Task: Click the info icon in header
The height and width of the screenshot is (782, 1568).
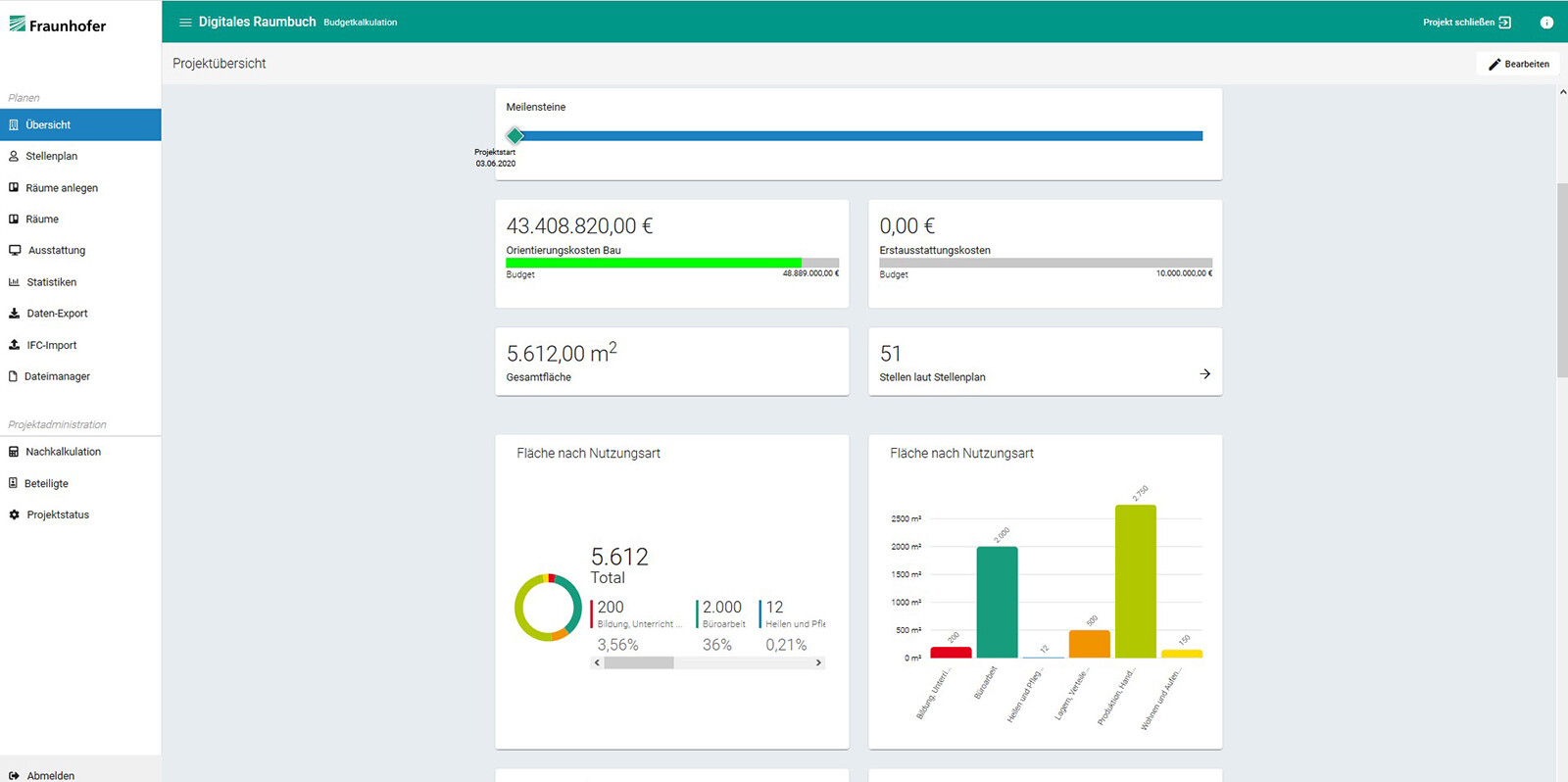Action: (x=1546, y=23)
